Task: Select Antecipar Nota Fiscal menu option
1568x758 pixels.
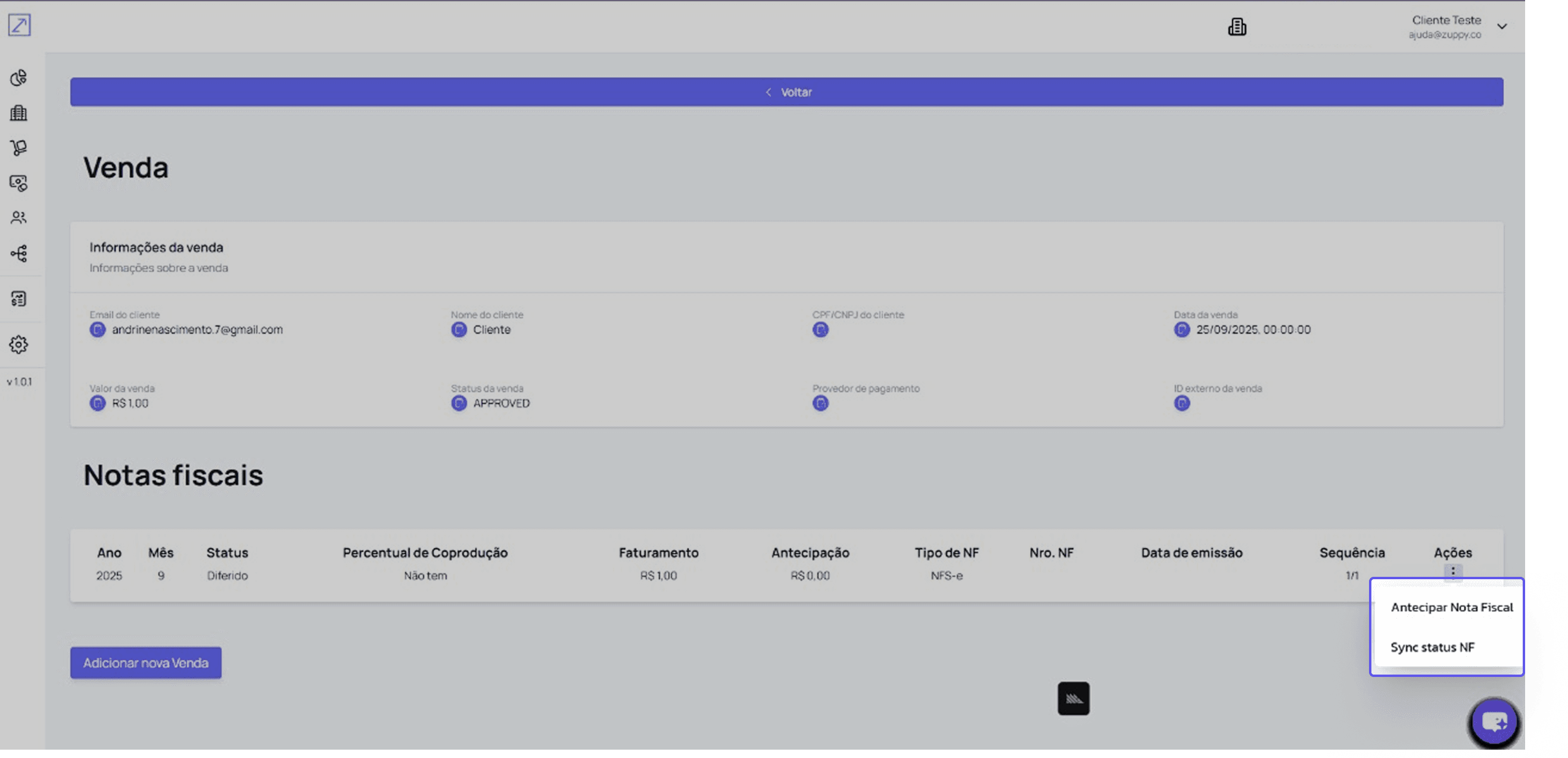Action: point(1451,607)
